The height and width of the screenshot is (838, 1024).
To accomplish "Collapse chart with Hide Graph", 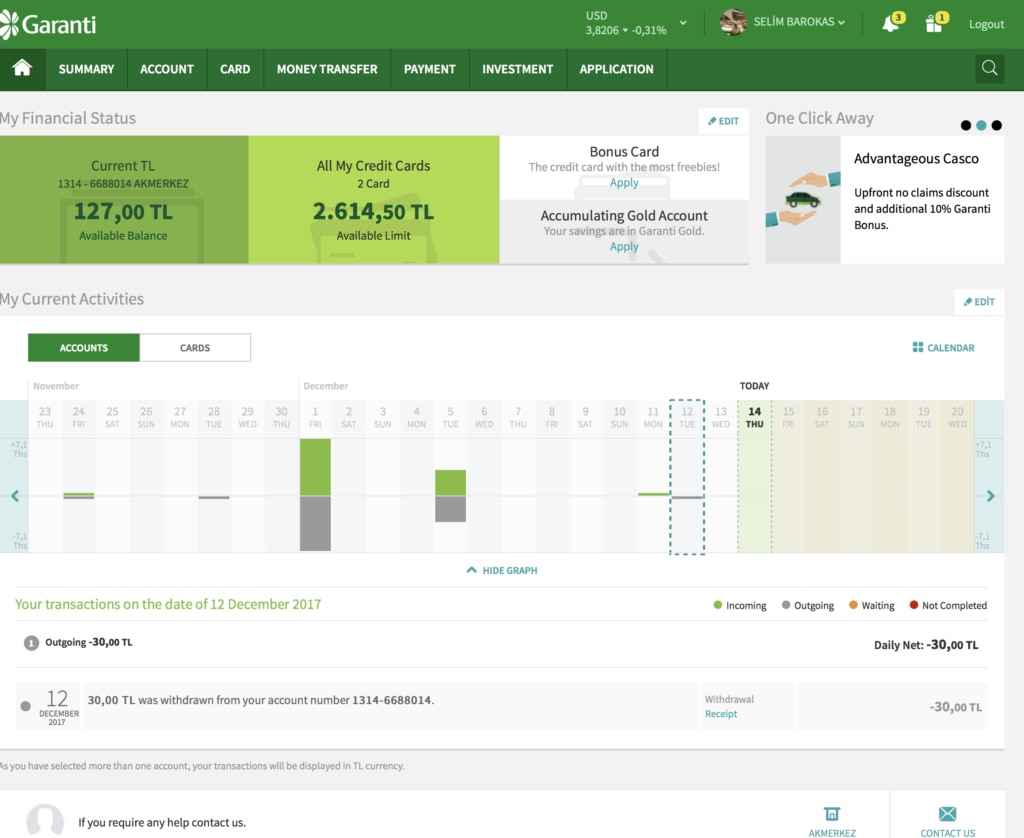I will point(502,570).
